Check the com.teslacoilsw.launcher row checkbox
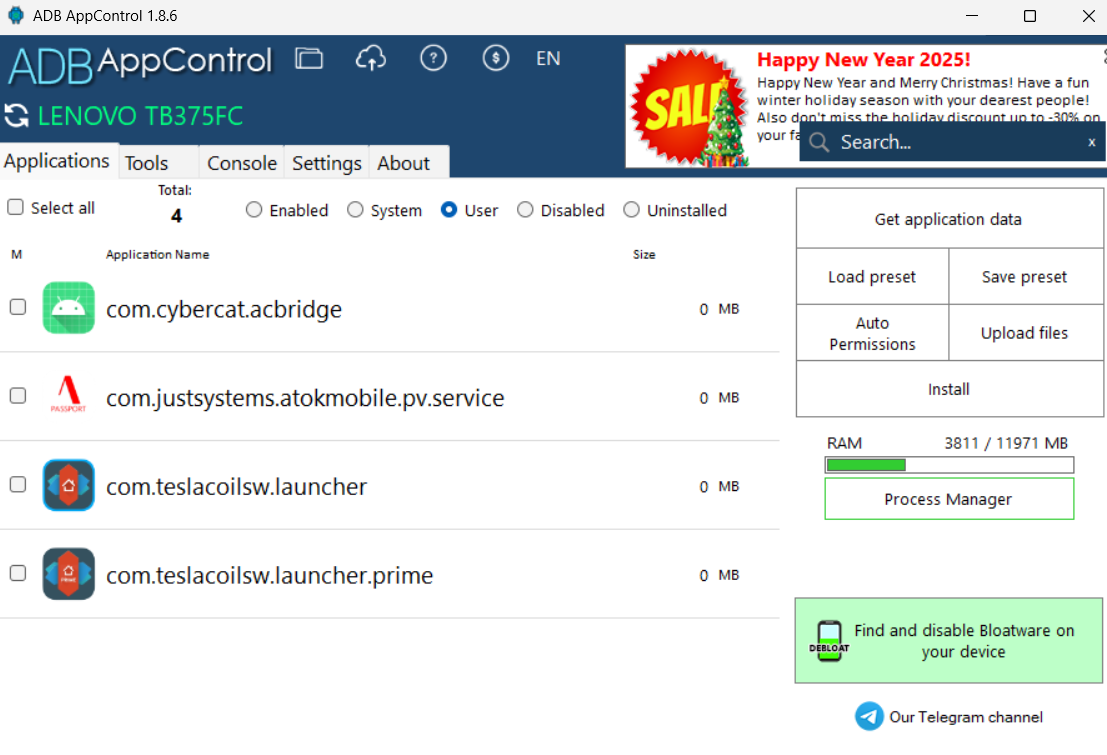Image resolution: width=1107 pixels, height=755 pixels. [18, 484]
